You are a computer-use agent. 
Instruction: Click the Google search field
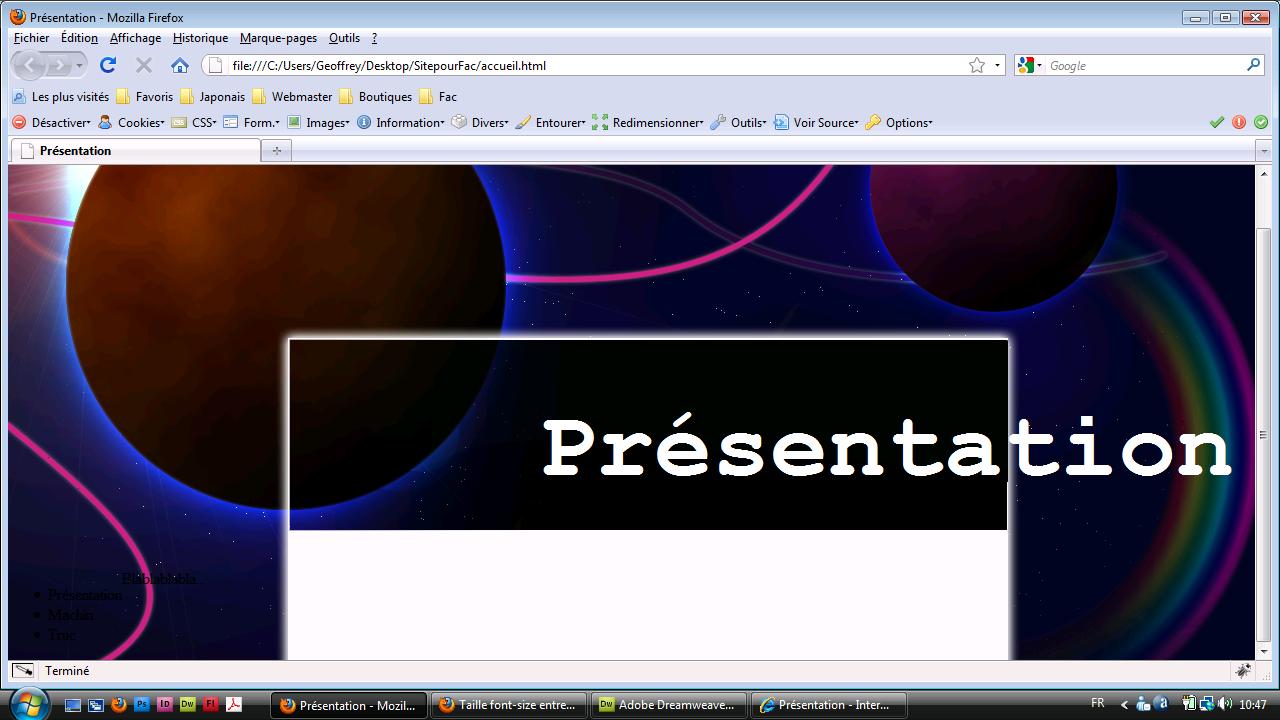(1145, 66)
